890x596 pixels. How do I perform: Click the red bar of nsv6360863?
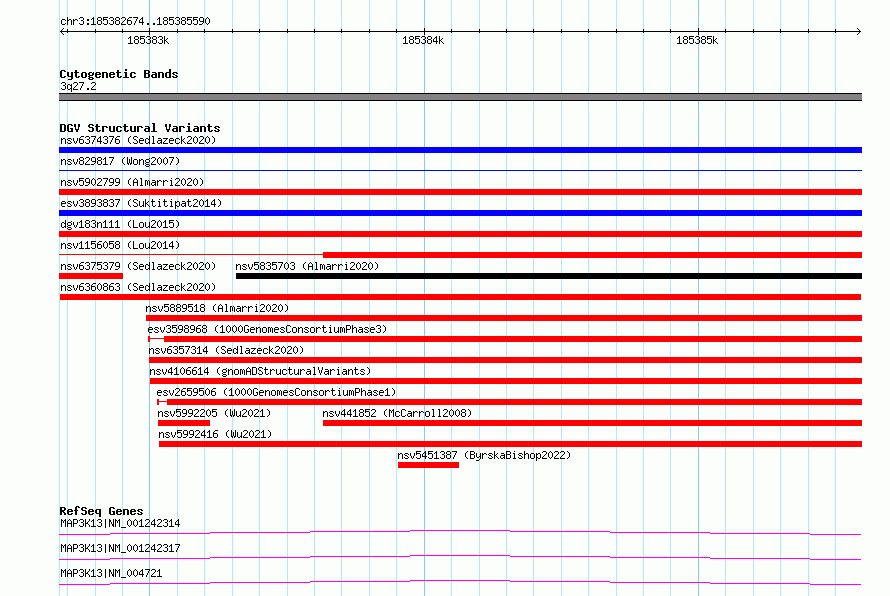tap(460, 297)
